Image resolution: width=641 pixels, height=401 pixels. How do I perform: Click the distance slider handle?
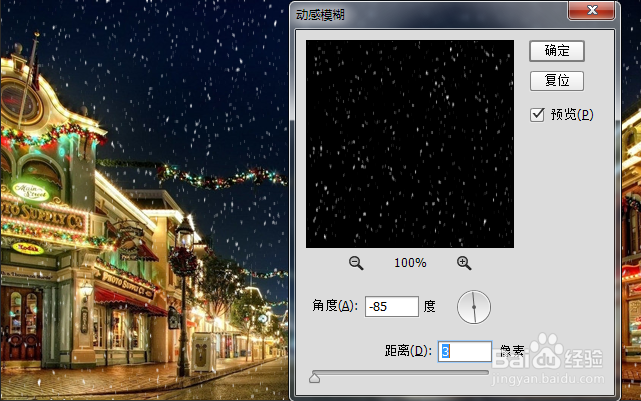point(314,378)
